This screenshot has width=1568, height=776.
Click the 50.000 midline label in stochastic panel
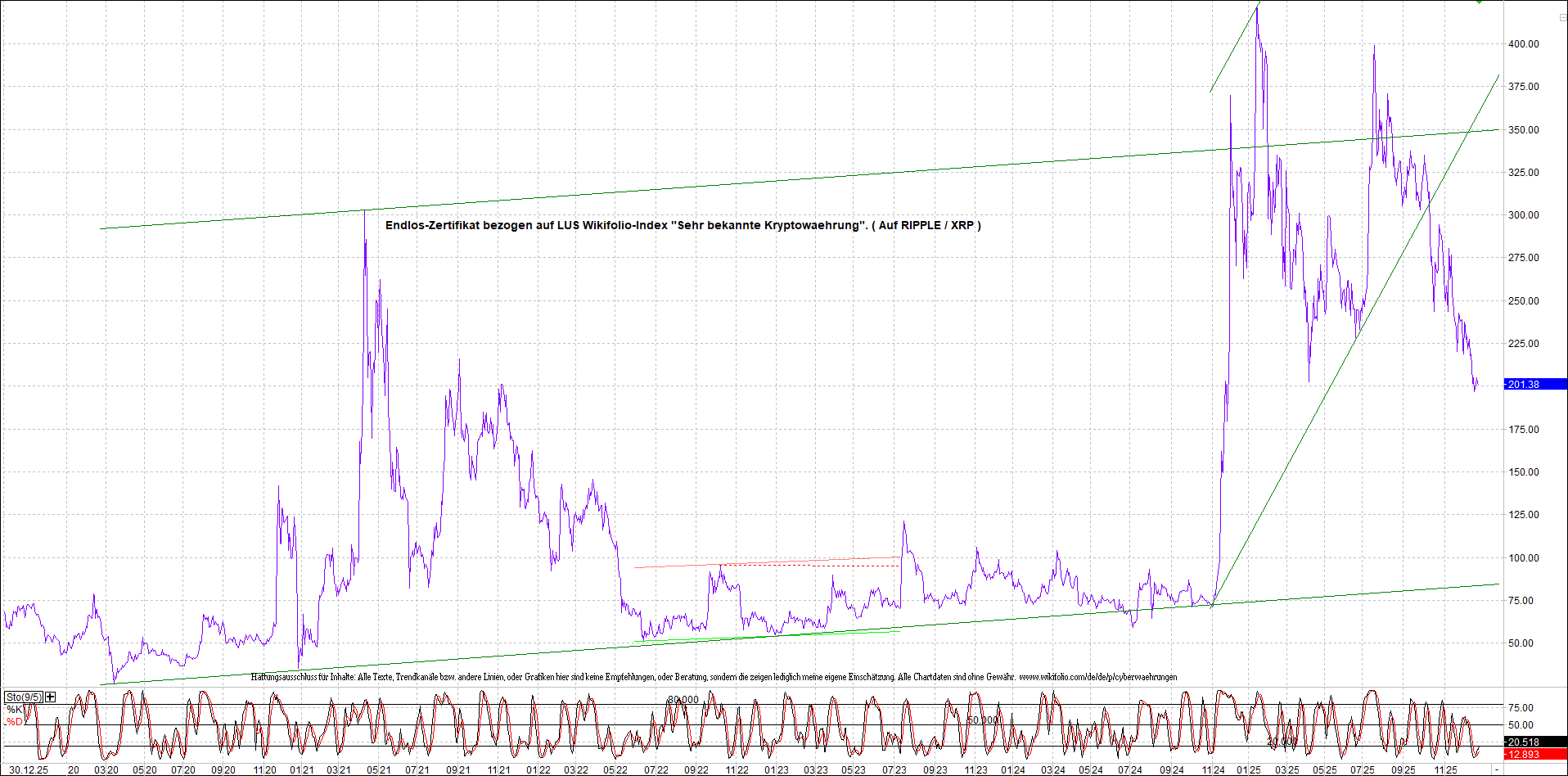point(983,720)
